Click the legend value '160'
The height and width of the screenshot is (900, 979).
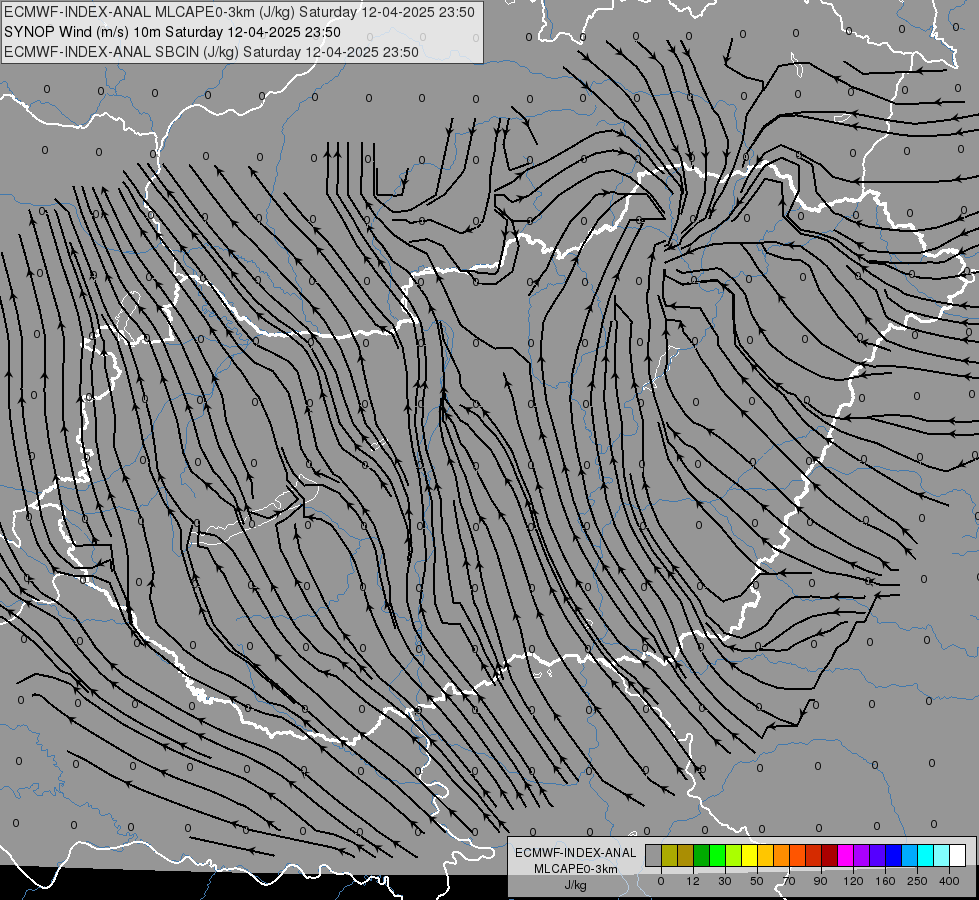click(885, 881)
